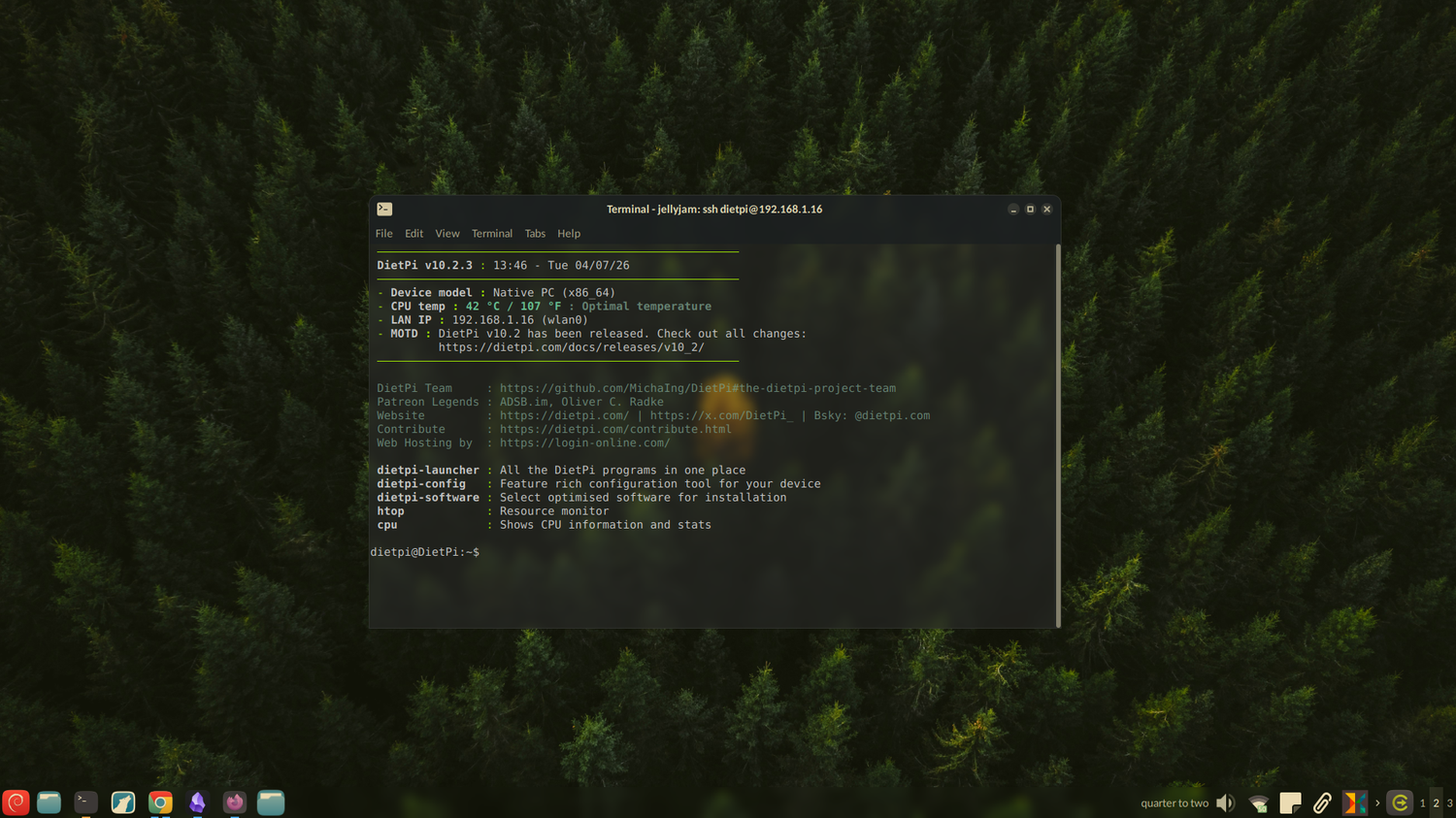Image resolution: width=1456 pixels, height=818 pixels.
Task: Open the sticky notes tray icon
Action: pyautogui.click(x=1290, y=803)
